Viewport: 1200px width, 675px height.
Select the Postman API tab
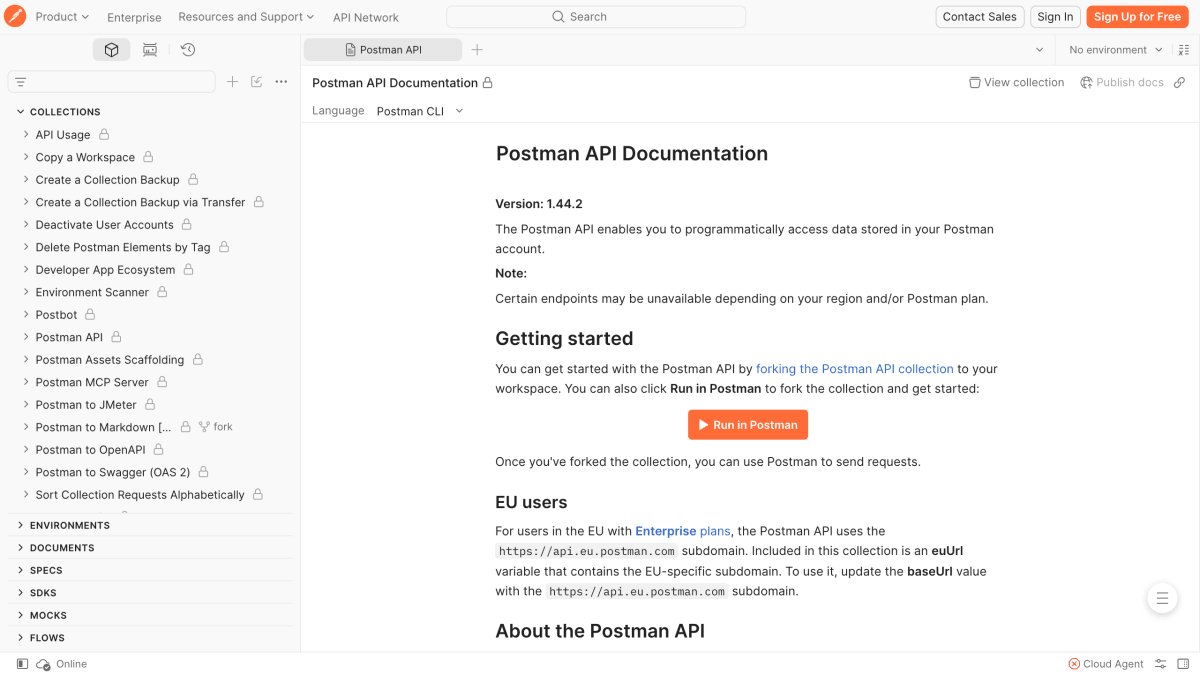[383, 50]
